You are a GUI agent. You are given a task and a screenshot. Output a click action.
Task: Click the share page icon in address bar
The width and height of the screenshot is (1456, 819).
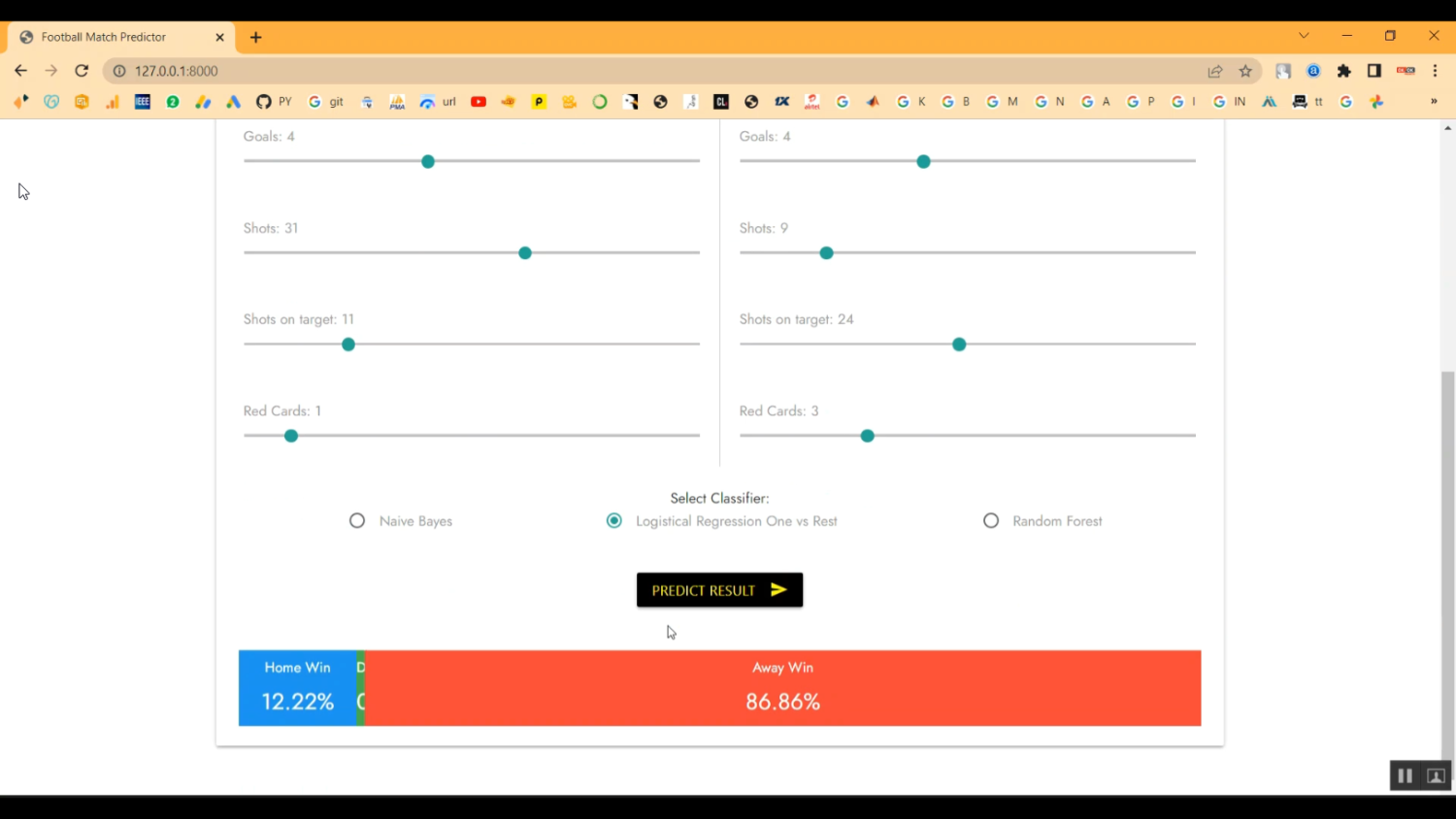coord(1215,71)
